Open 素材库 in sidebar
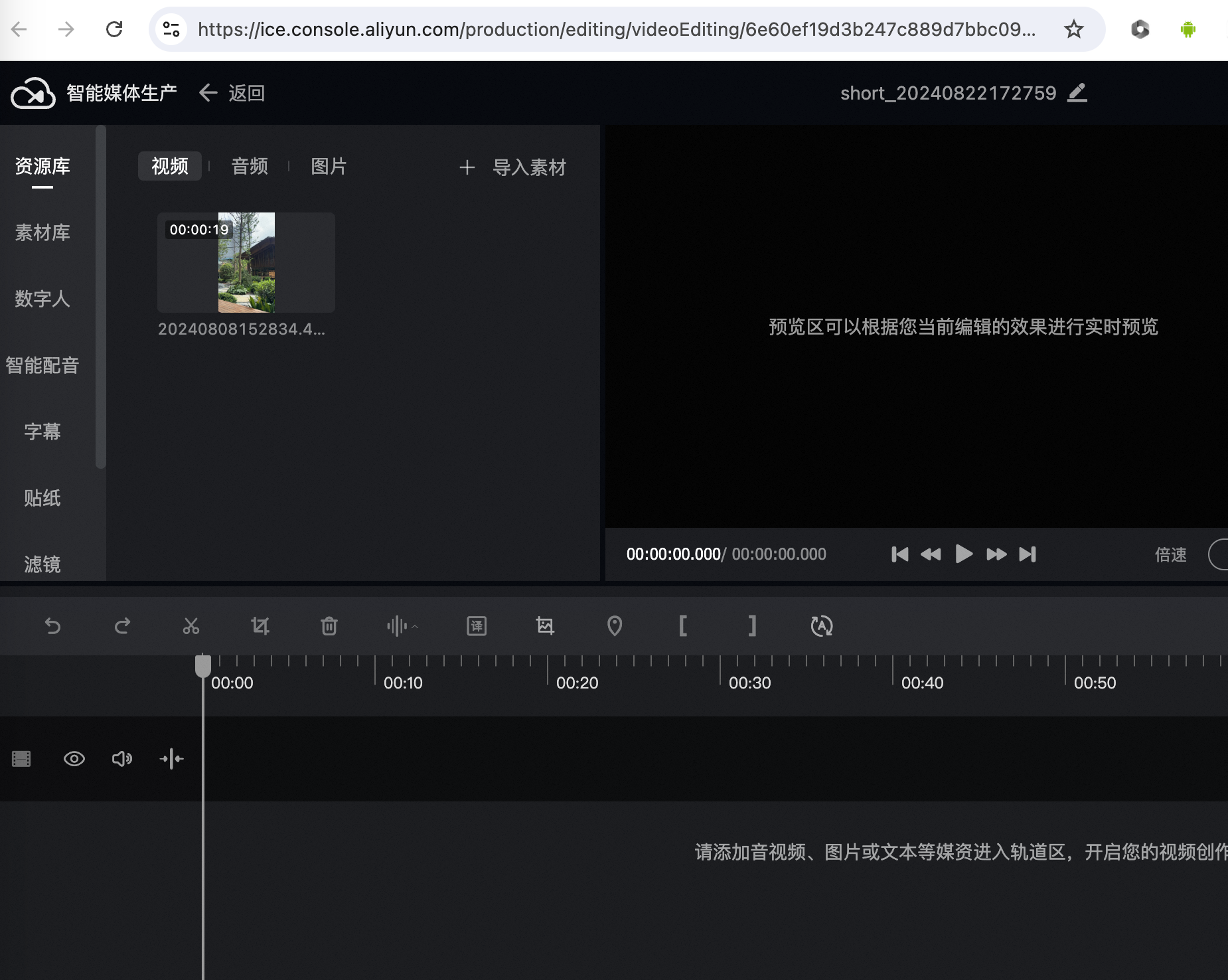1228x980 pixels. pos(42,232)
